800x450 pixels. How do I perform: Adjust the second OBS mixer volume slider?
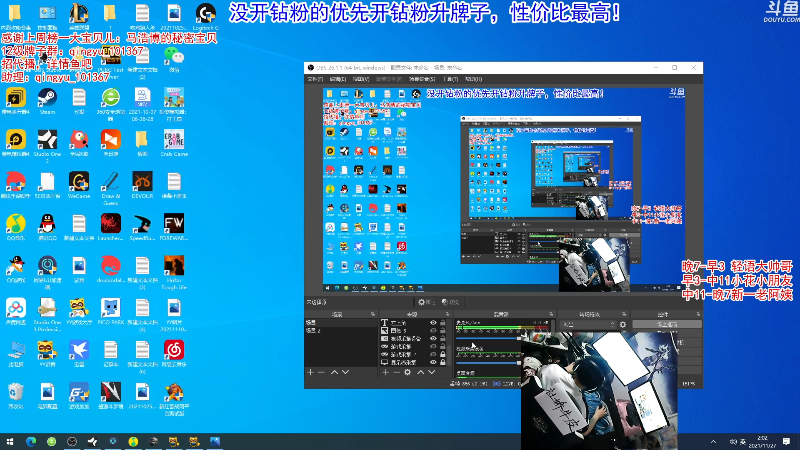(488, 363)
